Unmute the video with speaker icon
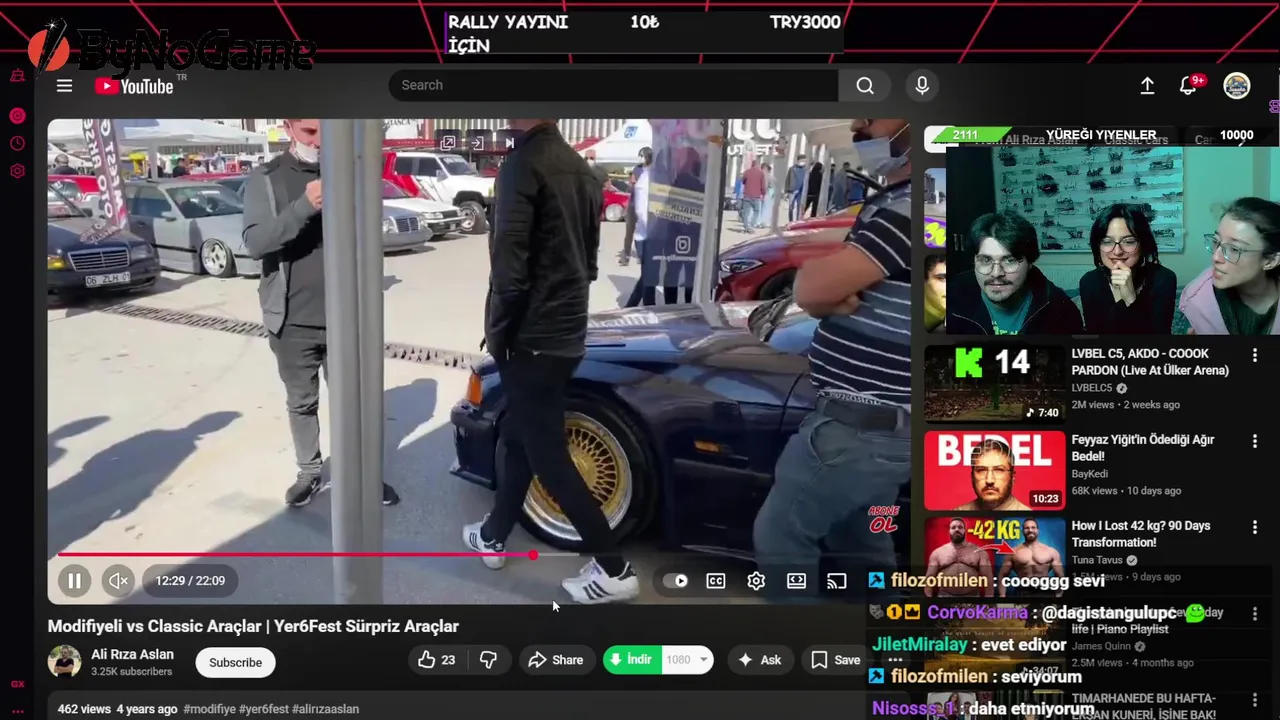Image resolution: width=1280 pixels, height=720 pixels. (118, 580)
